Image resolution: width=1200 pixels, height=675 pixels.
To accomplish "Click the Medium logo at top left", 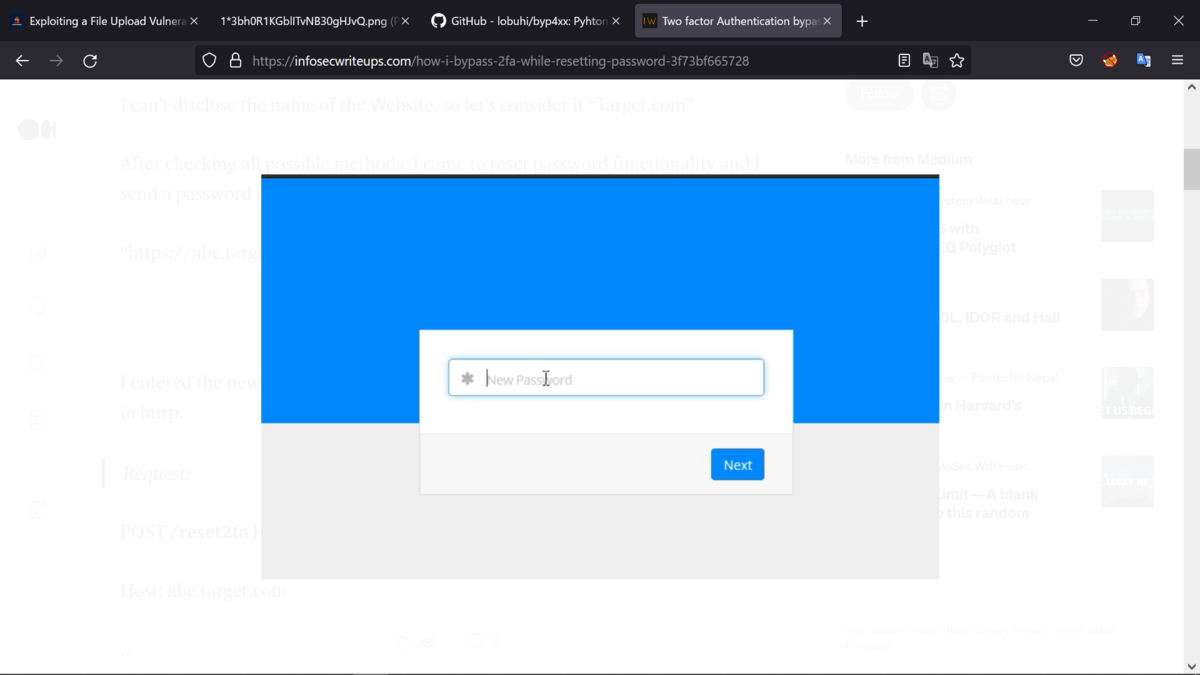I will pyautogui.click(x=36, y=129).
